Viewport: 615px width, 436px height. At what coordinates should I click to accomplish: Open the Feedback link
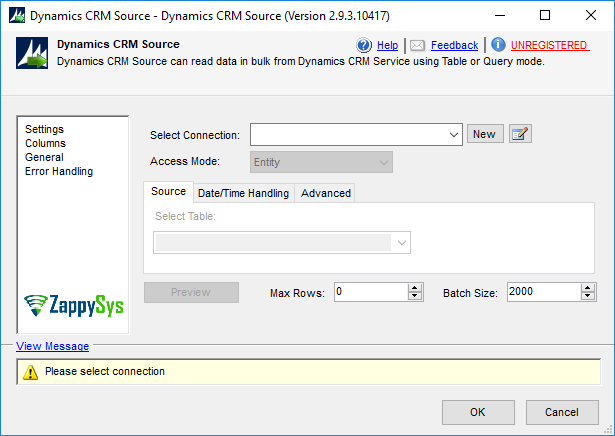(x=454, y=45)
